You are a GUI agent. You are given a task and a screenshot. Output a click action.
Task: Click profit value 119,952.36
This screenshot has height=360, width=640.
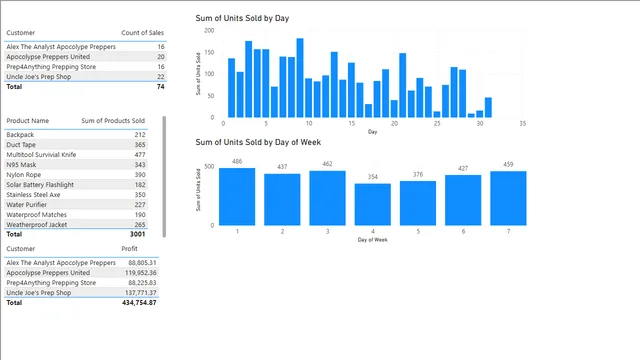point(140,273)
